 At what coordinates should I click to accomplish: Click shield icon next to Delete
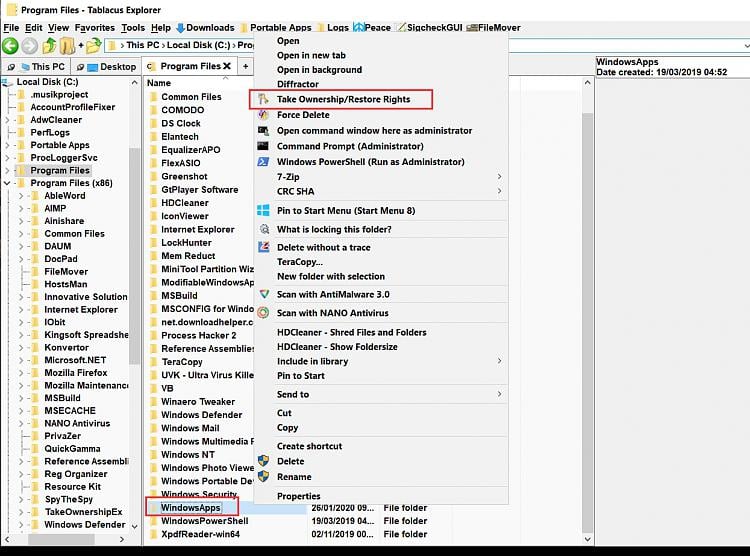coord(263,461)
